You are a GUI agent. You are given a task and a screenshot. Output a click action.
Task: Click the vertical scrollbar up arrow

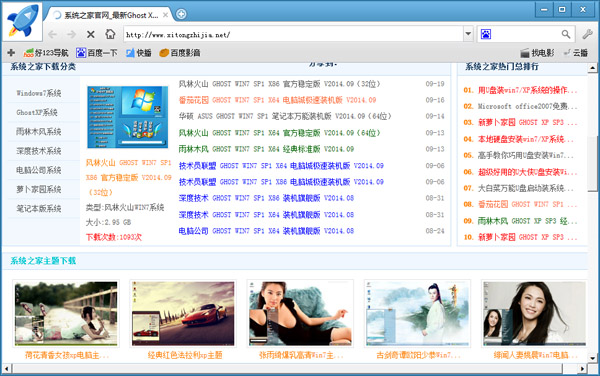[592, 68]
